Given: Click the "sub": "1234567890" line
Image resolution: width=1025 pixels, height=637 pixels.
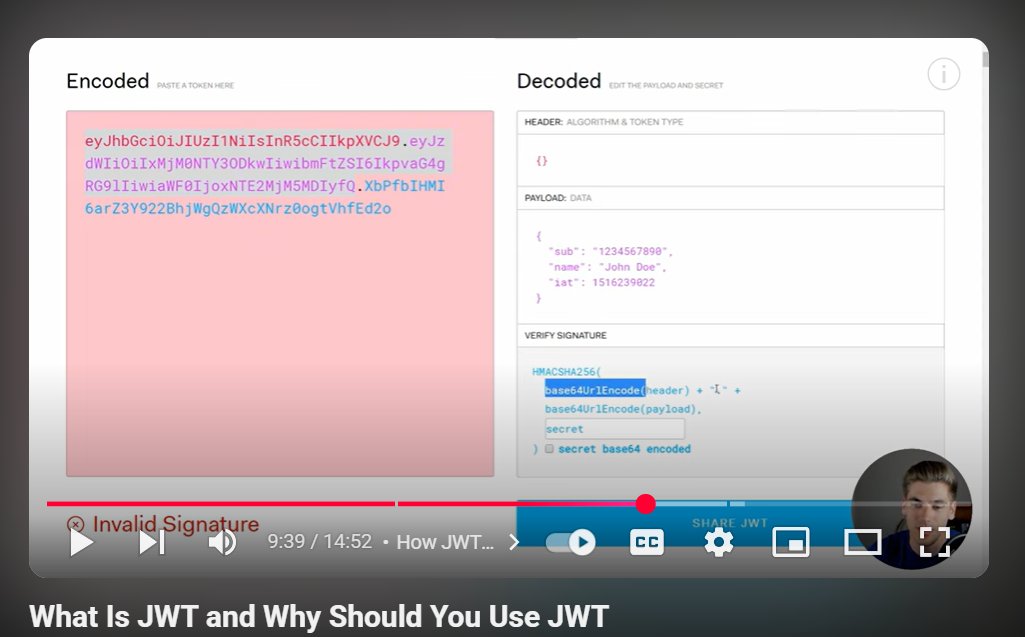Looking at the screenshot, I should point(611,251).
